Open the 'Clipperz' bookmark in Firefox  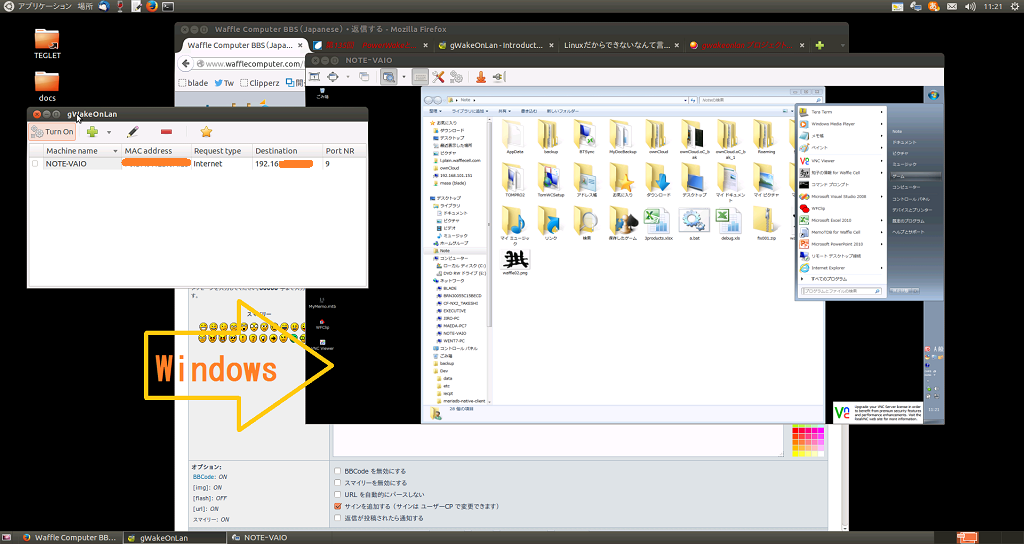(x=259, y=83)
